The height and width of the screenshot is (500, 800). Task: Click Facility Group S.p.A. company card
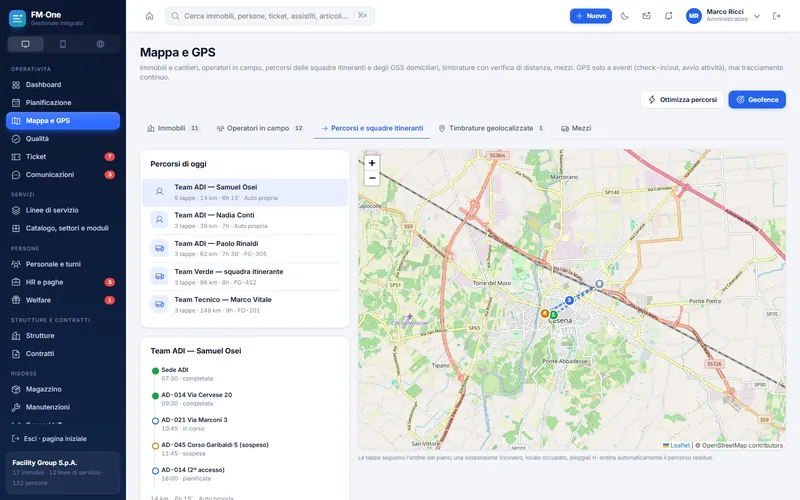(63, 472)
